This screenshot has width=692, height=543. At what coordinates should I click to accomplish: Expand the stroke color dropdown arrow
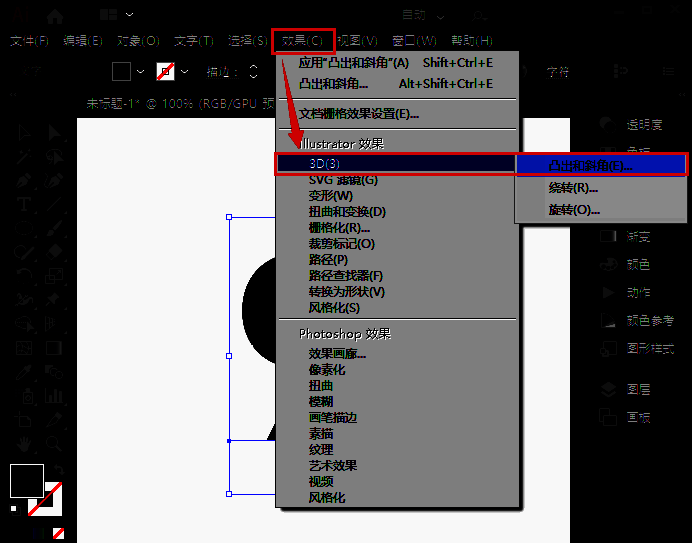[x=186, y=72]
